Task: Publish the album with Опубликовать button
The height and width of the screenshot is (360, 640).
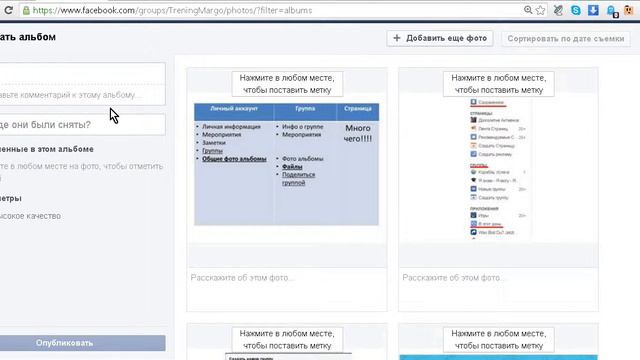Action: point(82,343)
